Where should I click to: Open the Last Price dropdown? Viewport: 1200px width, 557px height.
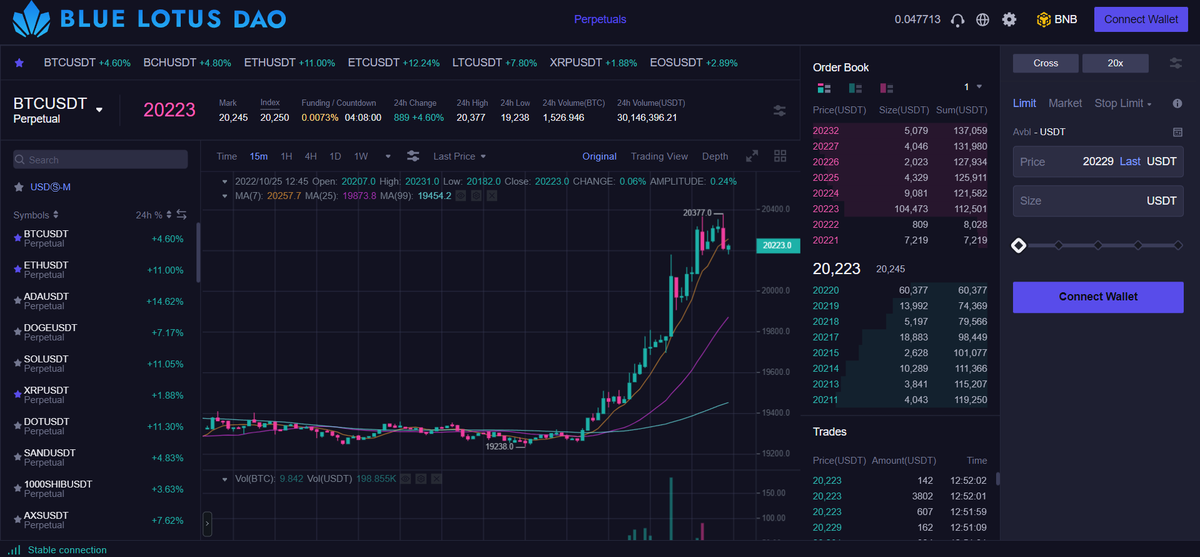[459, 156]
